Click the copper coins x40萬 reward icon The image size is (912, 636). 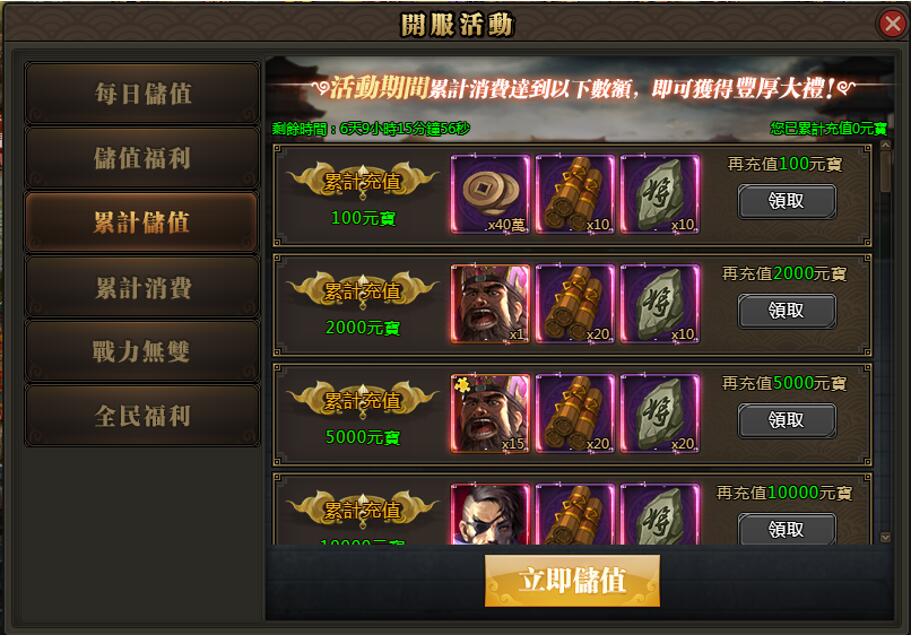[490, 194]
